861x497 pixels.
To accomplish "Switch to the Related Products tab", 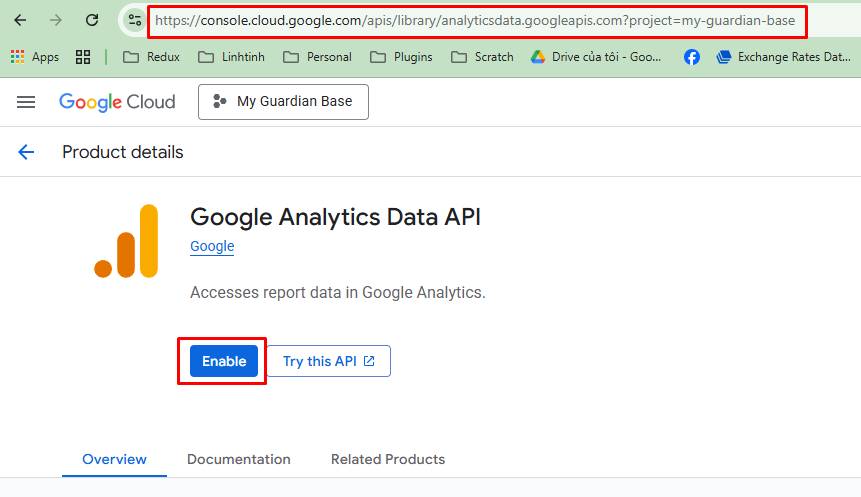I will 388,459.
